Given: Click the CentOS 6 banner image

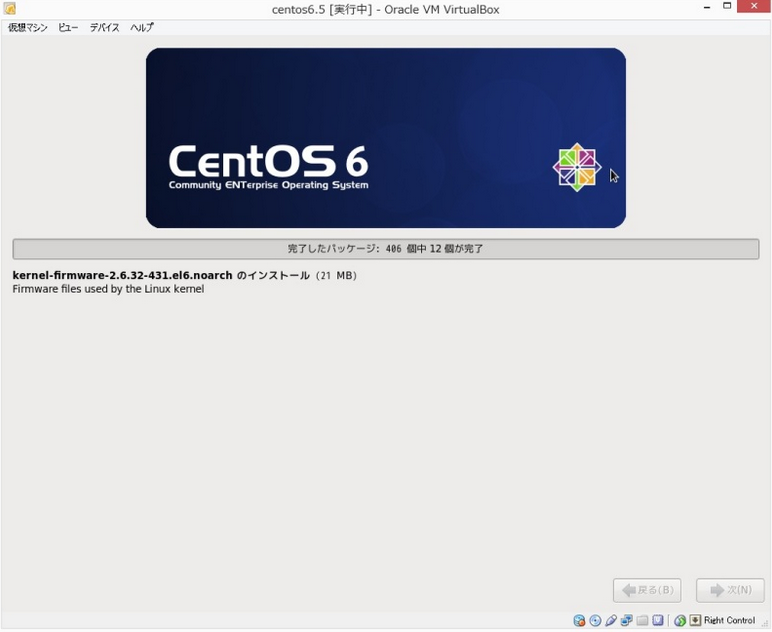Looking at the screenshot, I should [x=386, y=138].
